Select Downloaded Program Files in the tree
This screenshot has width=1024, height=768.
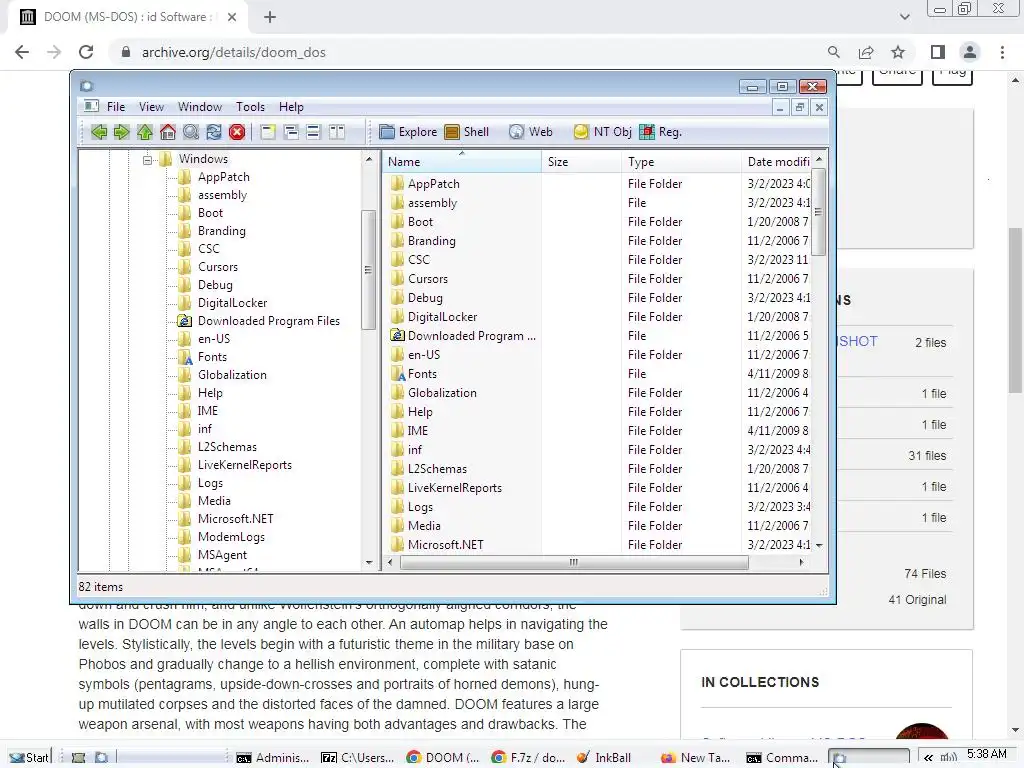point(268,321)
